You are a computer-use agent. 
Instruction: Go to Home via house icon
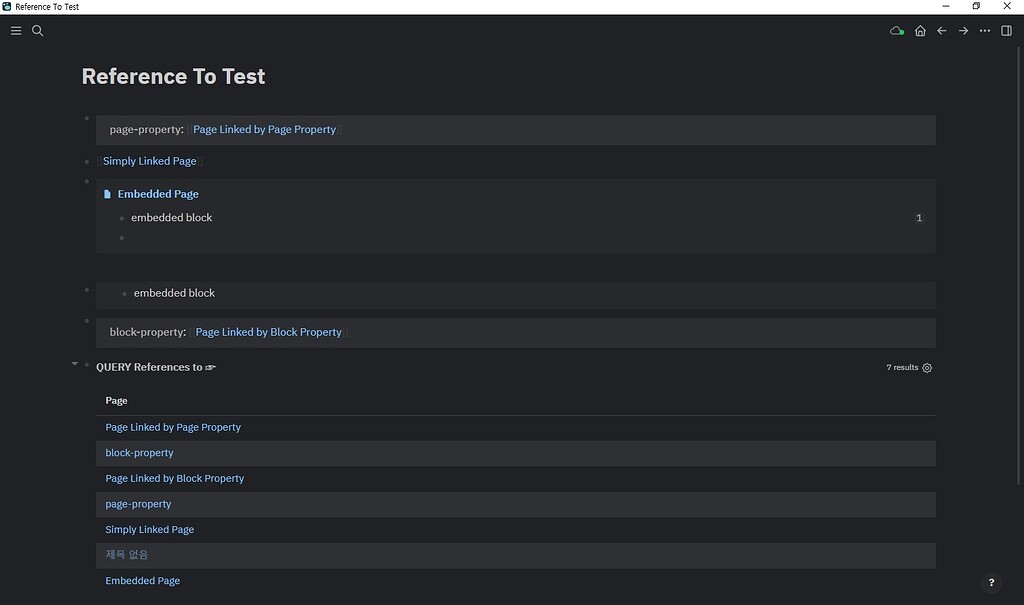coord(920,31)
